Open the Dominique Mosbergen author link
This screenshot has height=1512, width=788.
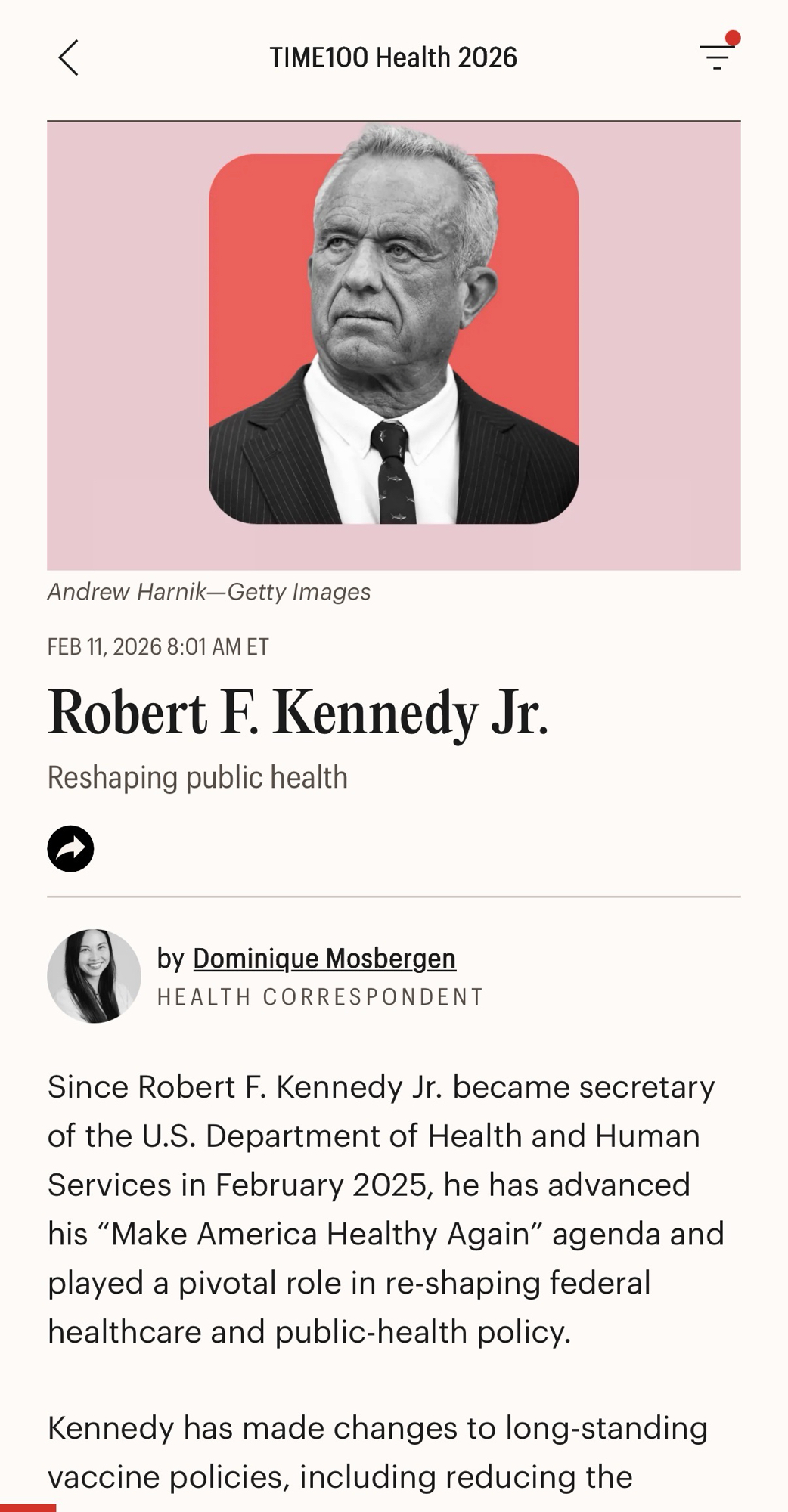click(x=324, y=958)
